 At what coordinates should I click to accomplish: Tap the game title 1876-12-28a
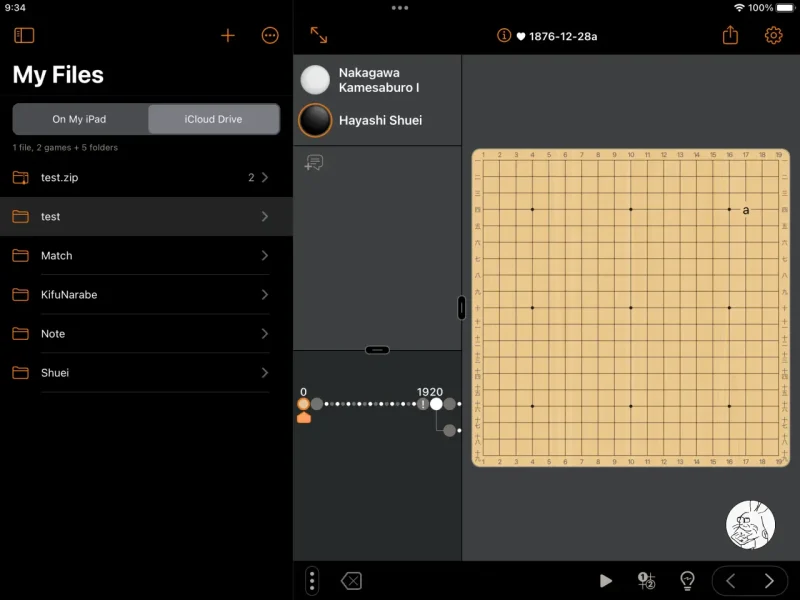tap(563, 36)
